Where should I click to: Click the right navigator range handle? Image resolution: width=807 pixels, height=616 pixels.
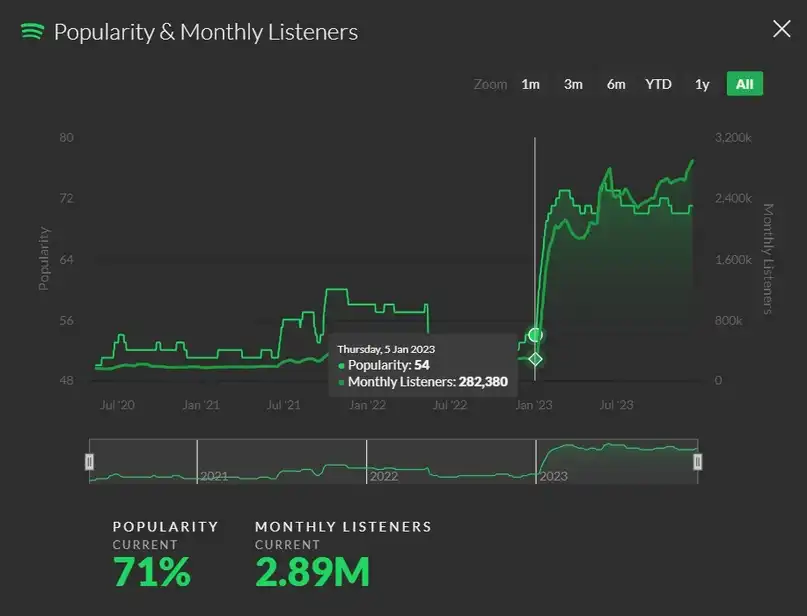point(697,461)
